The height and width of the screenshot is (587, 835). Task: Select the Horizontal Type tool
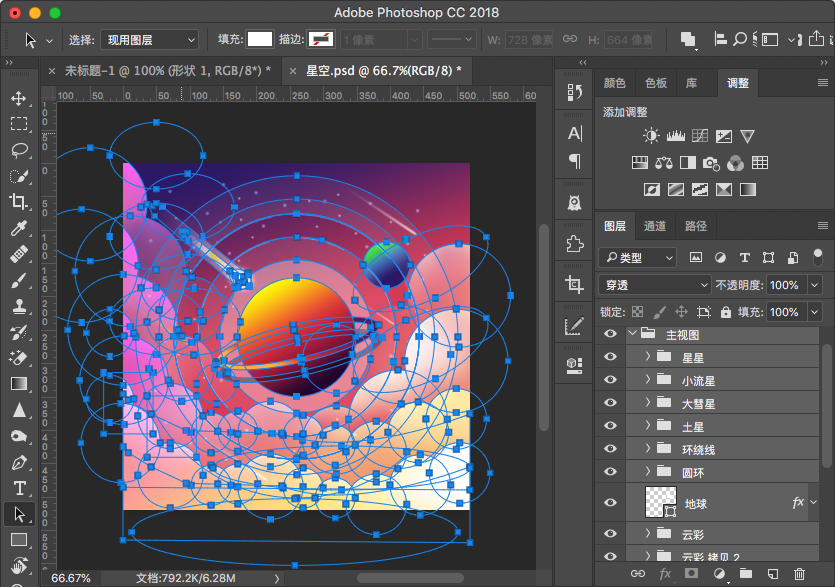[19, 488]
